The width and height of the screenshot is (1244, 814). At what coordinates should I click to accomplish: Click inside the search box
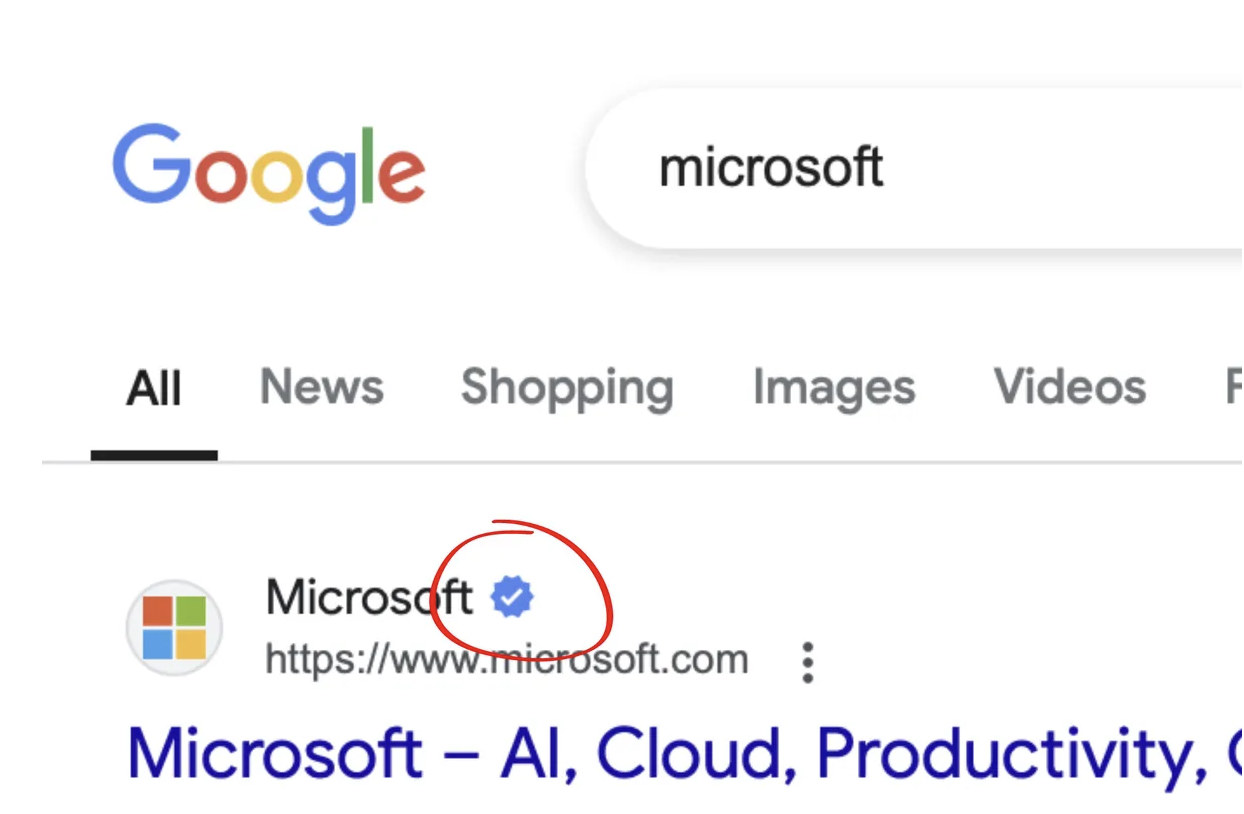click(900, 168)
